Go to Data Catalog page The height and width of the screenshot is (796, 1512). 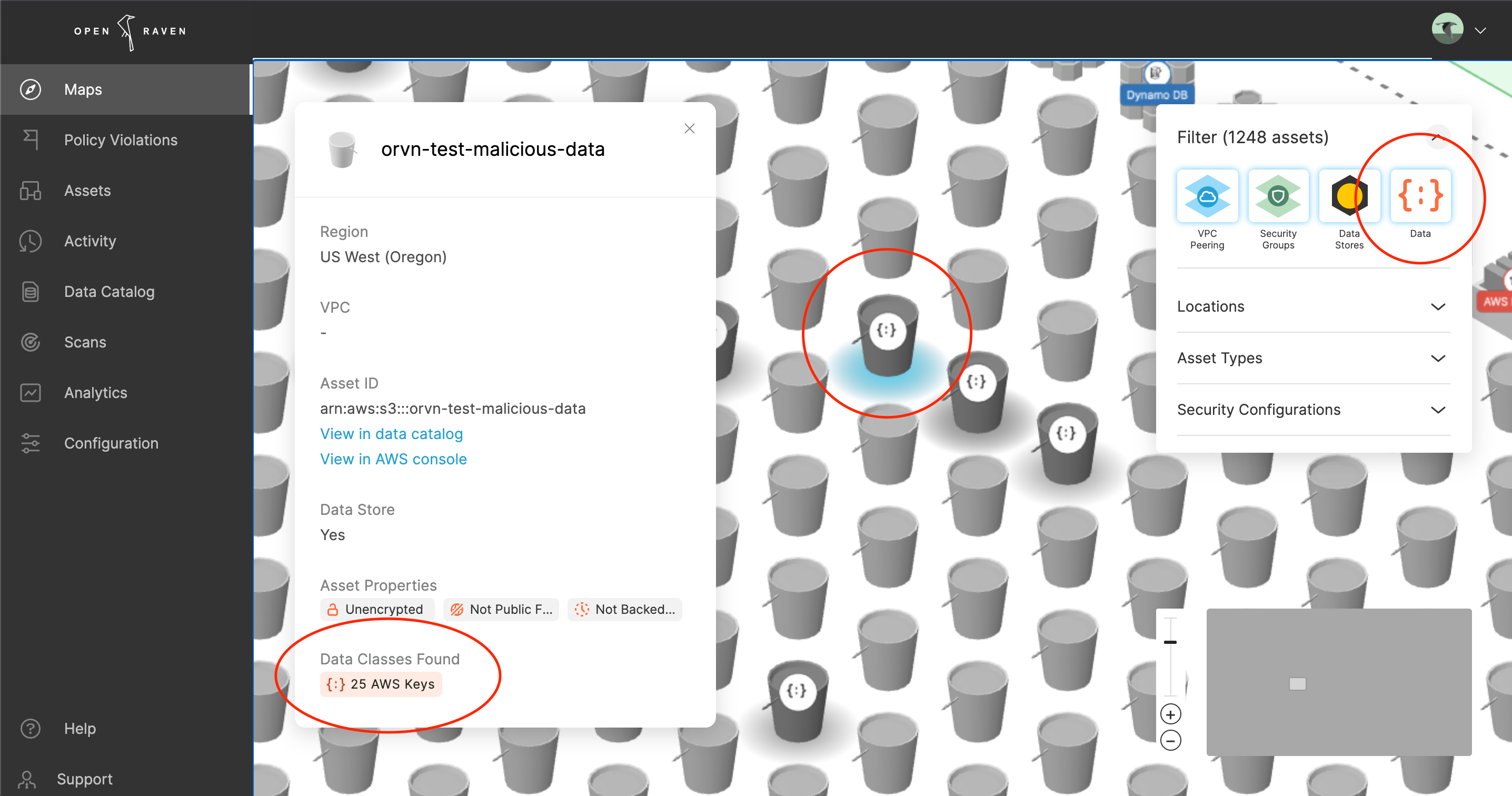tap(109, 292)
